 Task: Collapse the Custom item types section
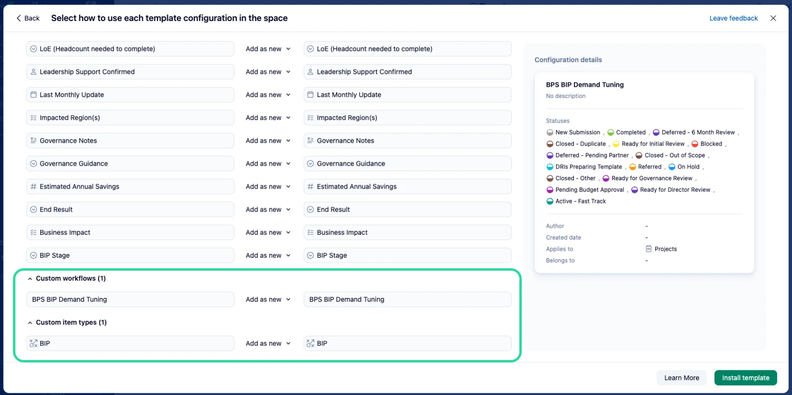[30, 322]
